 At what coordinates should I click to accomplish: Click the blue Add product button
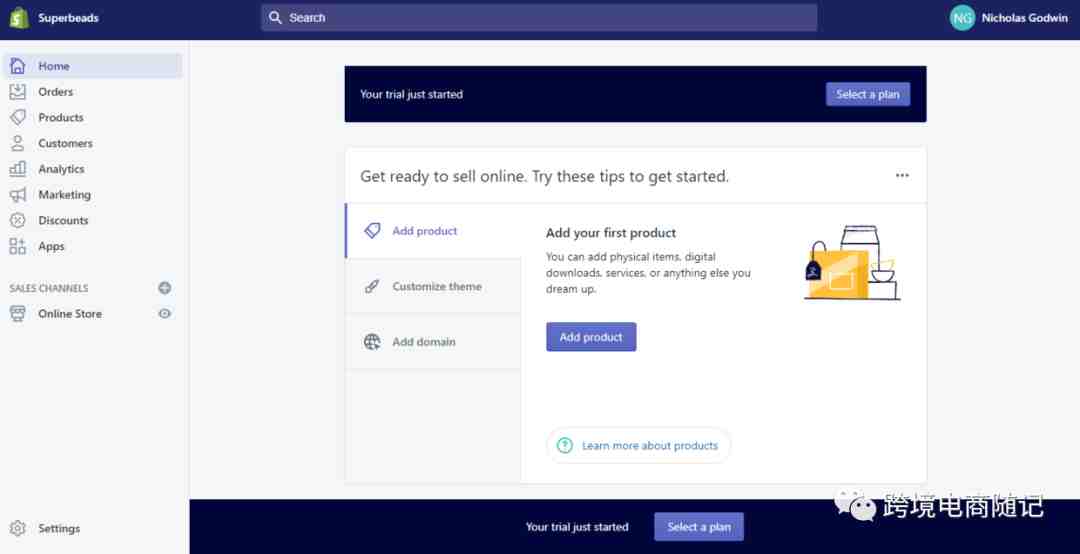(x=591, y=337)
